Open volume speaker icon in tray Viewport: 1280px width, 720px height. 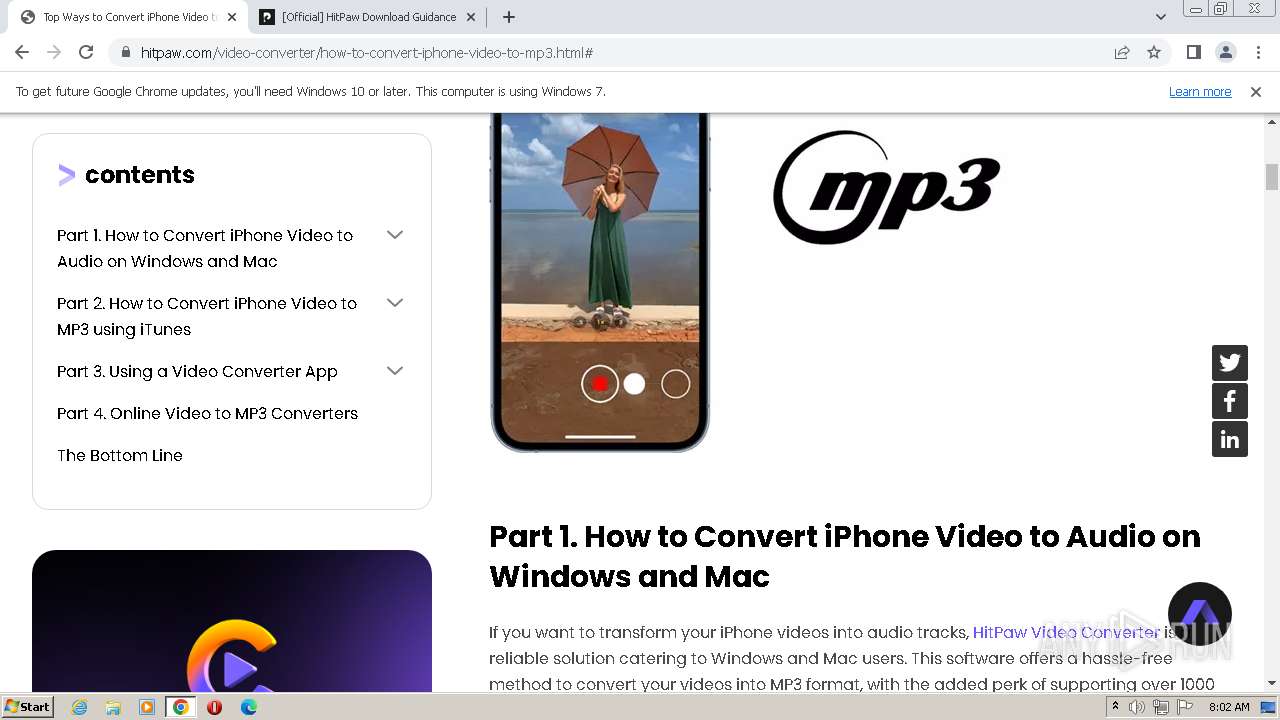1137,707
